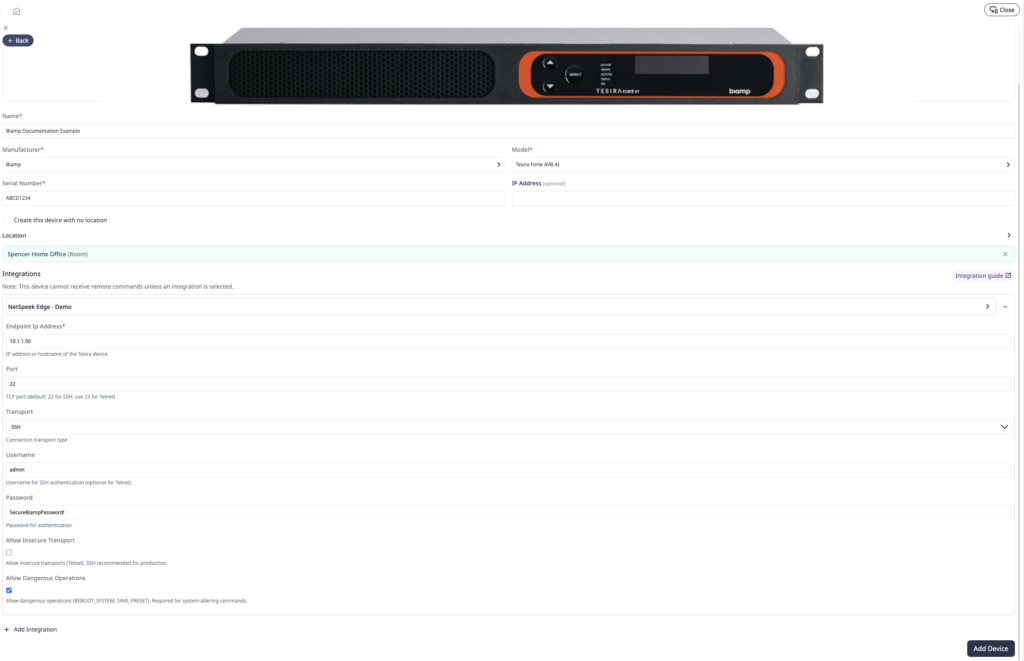Click the Add Device button

[x=991, y=649]
